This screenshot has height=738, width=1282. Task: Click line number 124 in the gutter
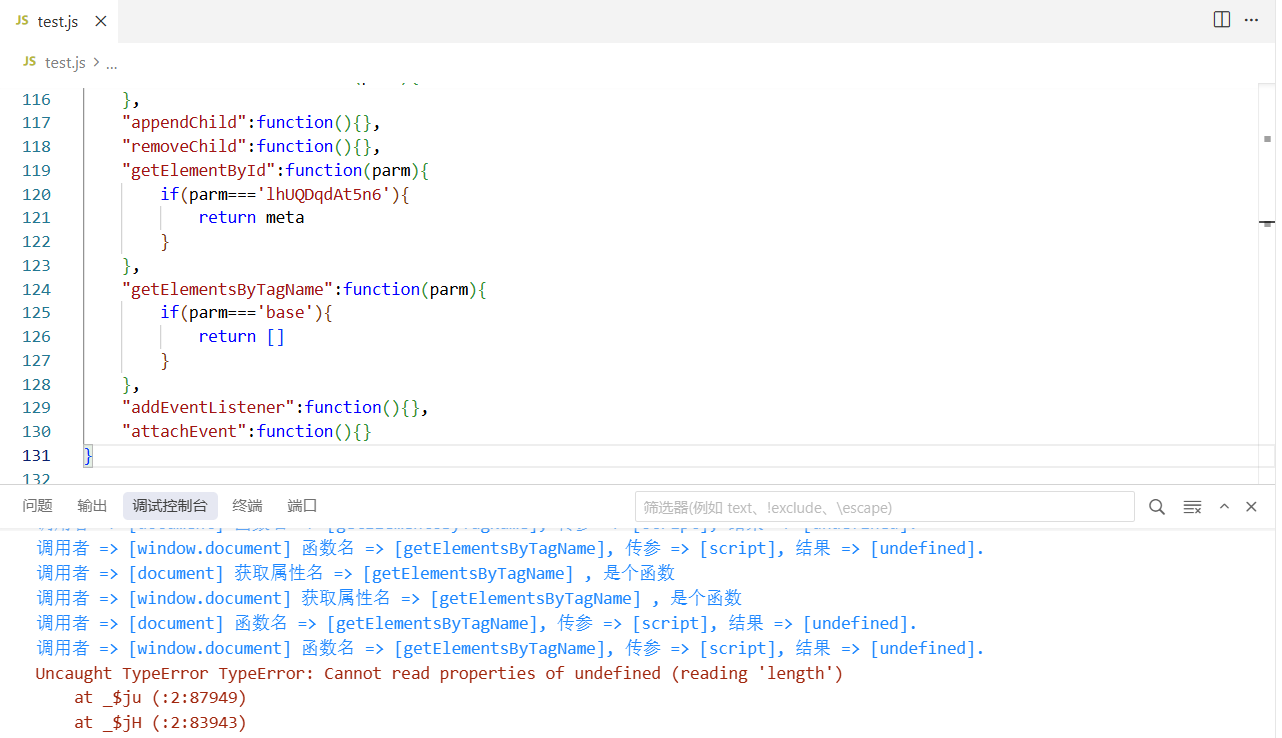point(36,289)
